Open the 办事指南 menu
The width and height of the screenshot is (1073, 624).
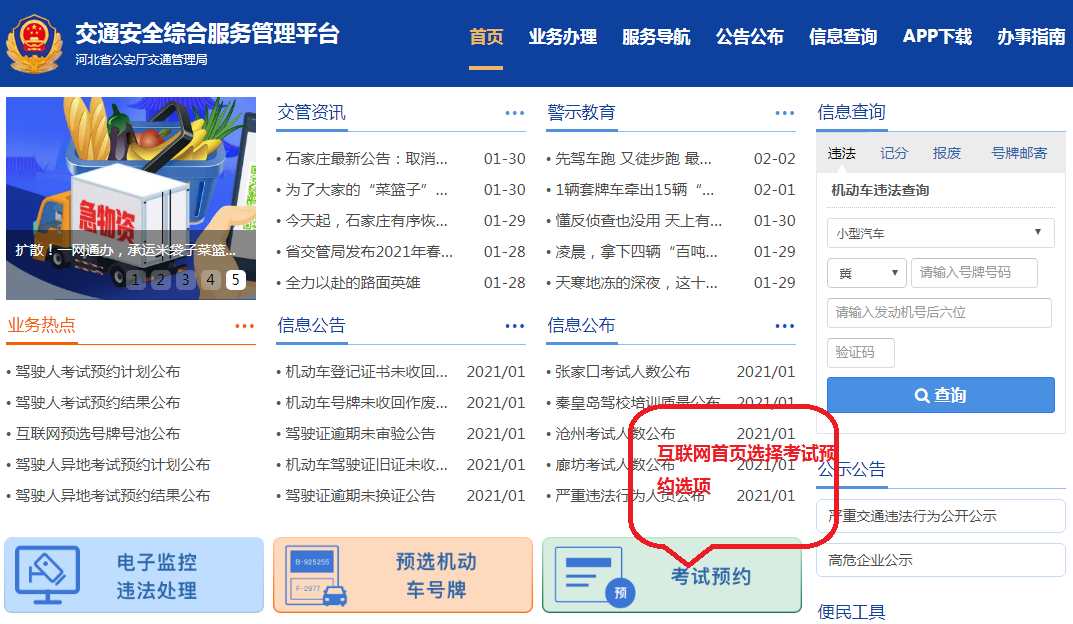click(x=1031, y=36)
